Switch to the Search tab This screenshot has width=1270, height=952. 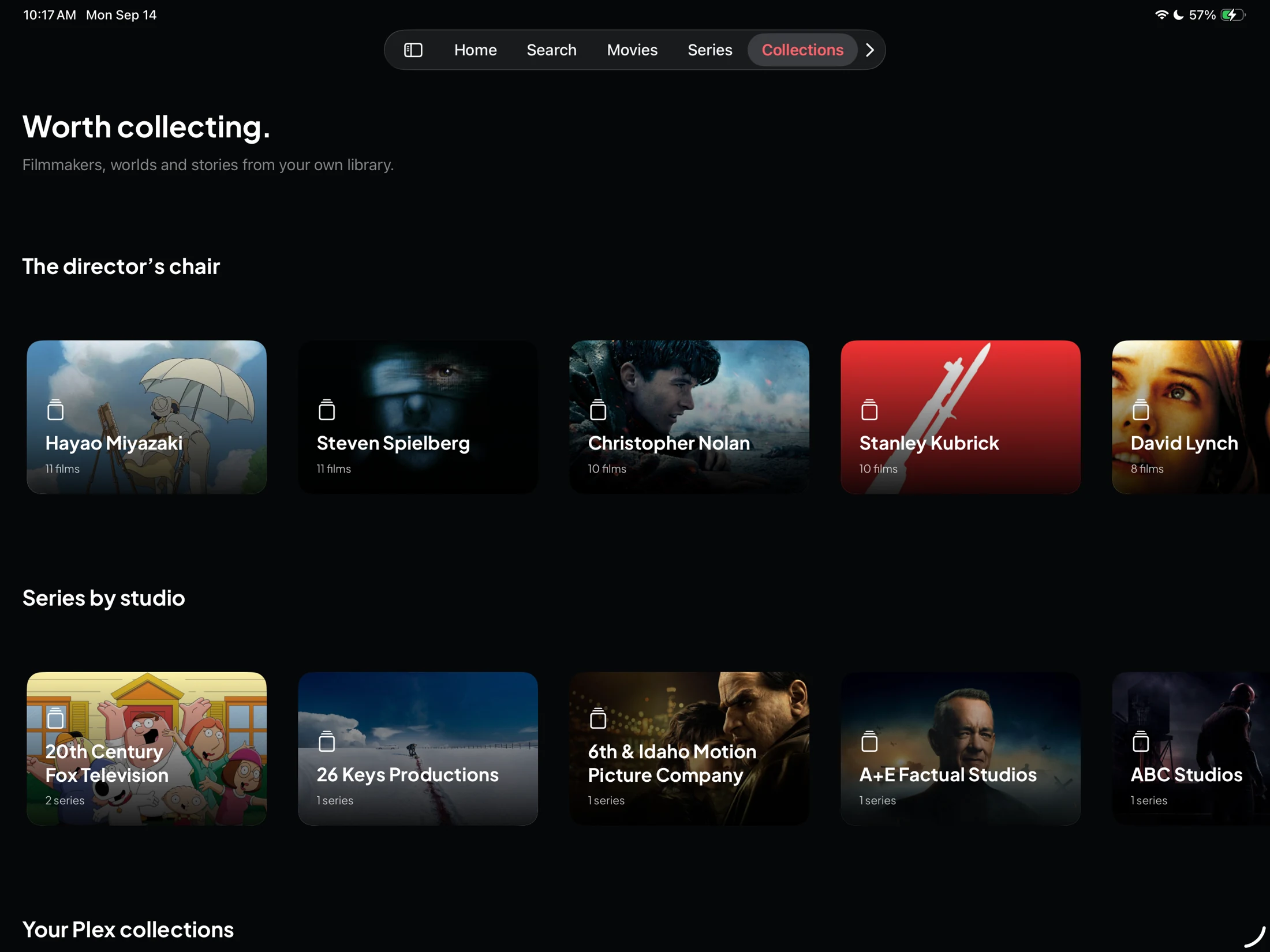pyautogui.click(x=551, y=50)
